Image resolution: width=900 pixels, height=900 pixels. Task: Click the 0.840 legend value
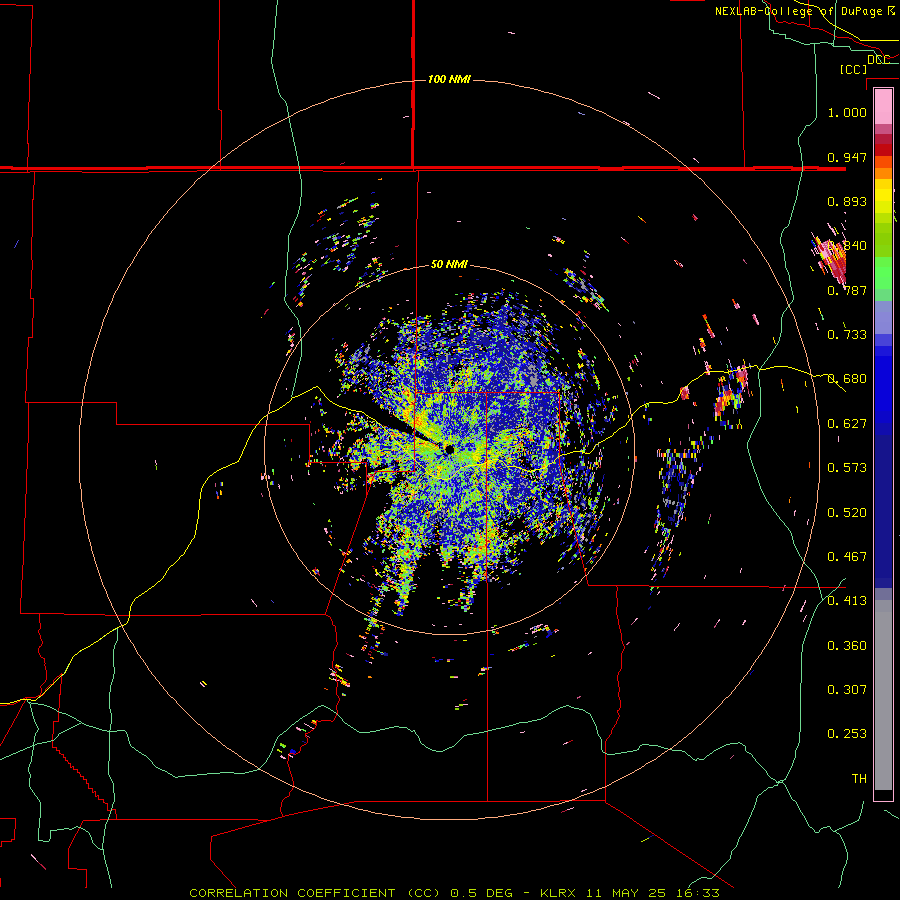pyautogui.click(x=847, y=246)
